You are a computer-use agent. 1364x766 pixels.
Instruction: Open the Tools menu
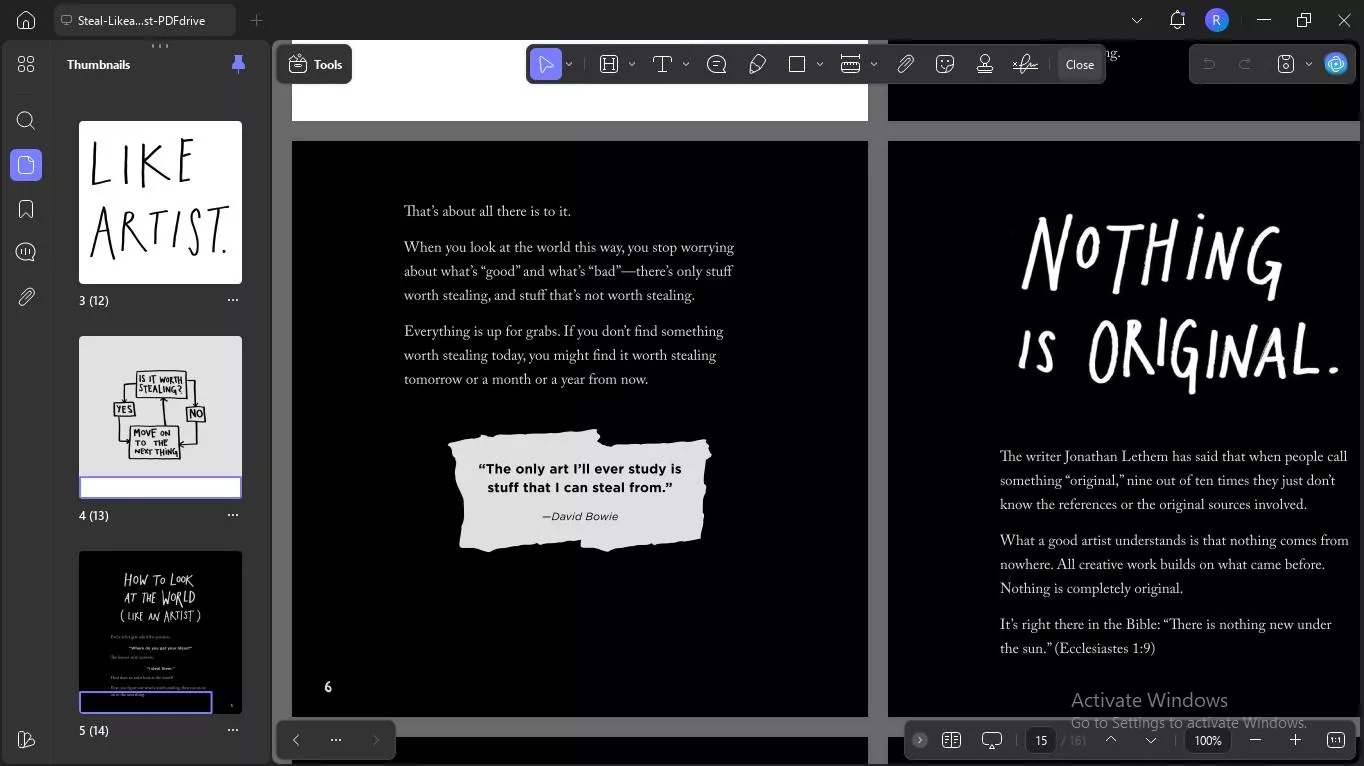[x=315, y=65]
